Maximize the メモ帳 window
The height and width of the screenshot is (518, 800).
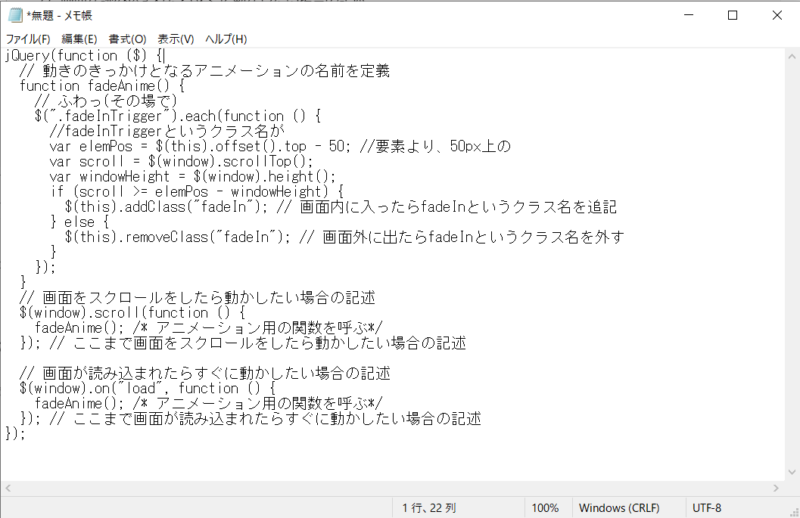[x=733, y=15]
